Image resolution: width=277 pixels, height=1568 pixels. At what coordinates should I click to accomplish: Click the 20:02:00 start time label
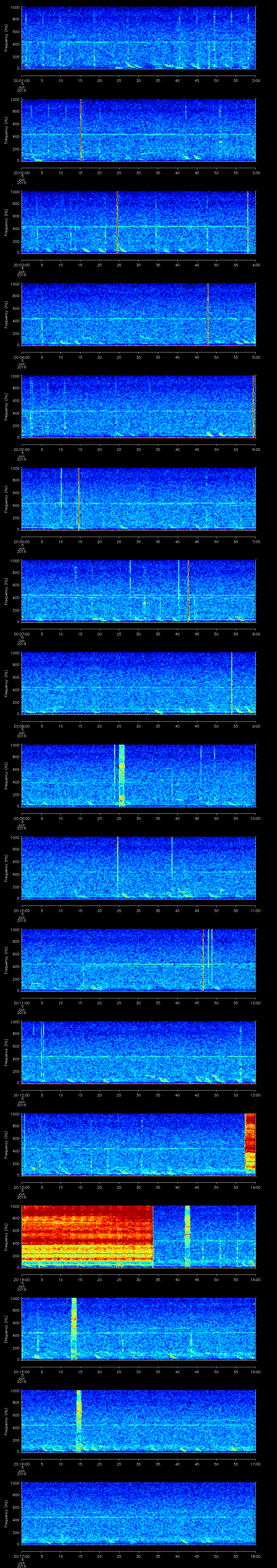pyautogui.click(x=21, y=173)
